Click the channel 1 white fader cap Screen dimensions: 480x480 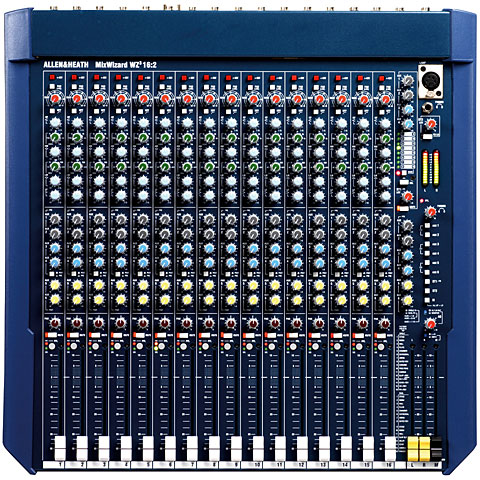tap(60, 448)
